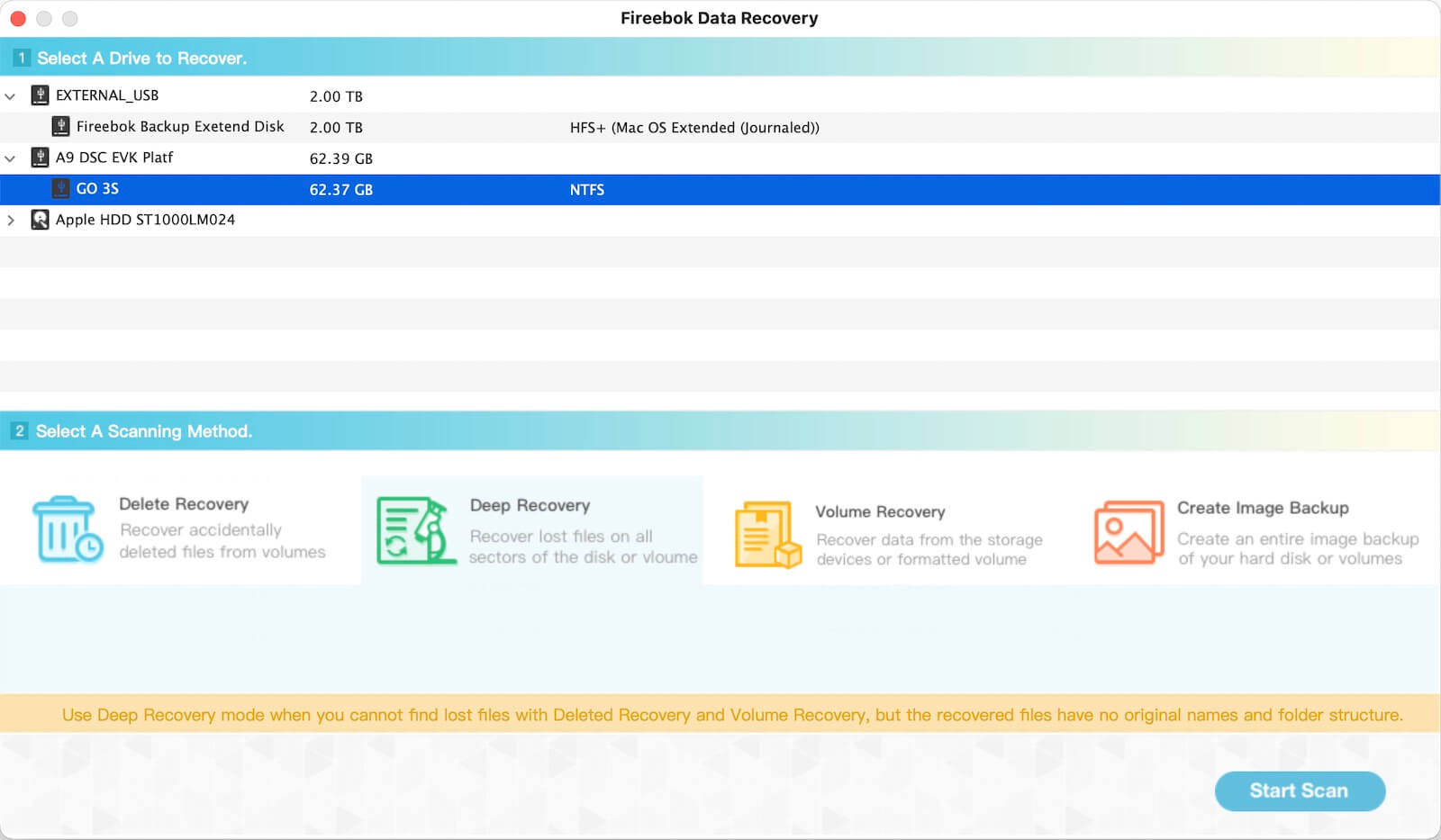The image size is (1441, 840).
Task: Select Apple HDD ST1000LM024 row
Action: pos(720,220)
